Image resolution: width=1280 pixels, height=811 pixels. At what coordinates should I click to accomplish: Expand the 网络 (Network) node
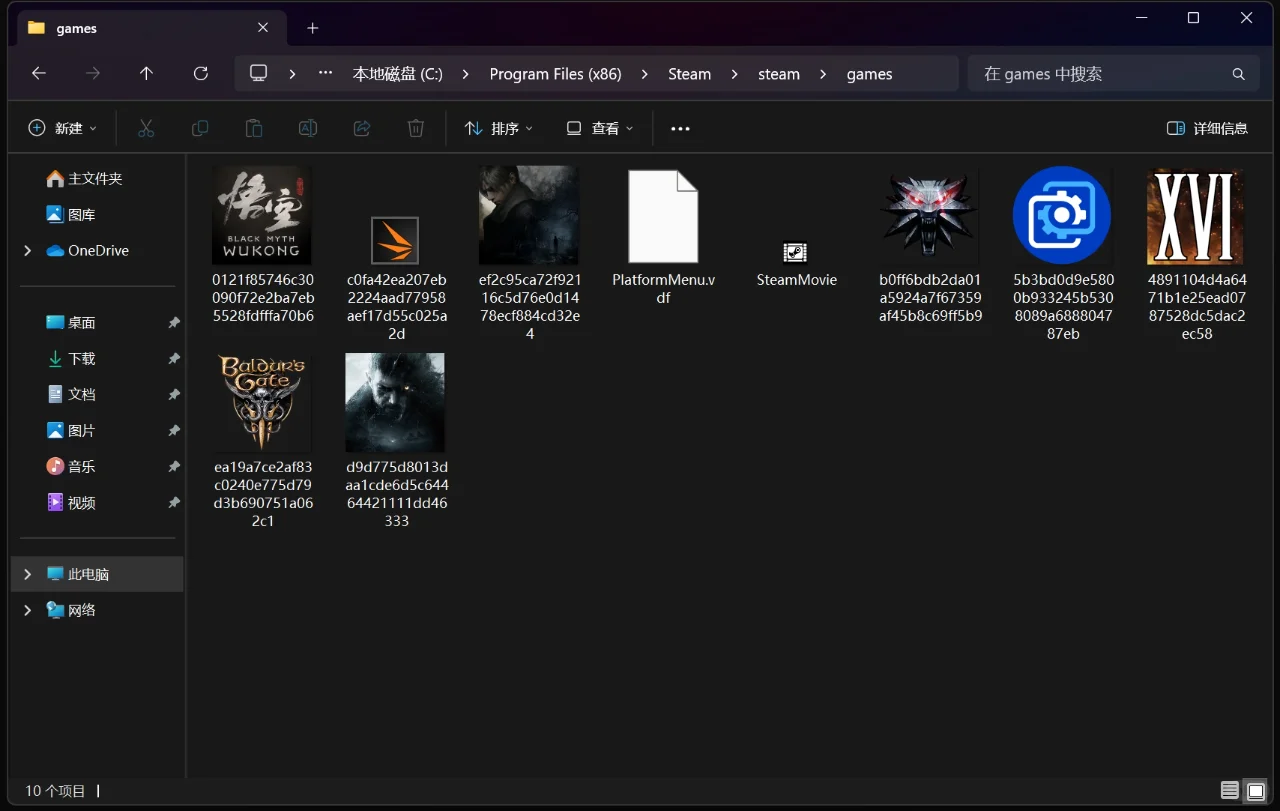(27, 611)
